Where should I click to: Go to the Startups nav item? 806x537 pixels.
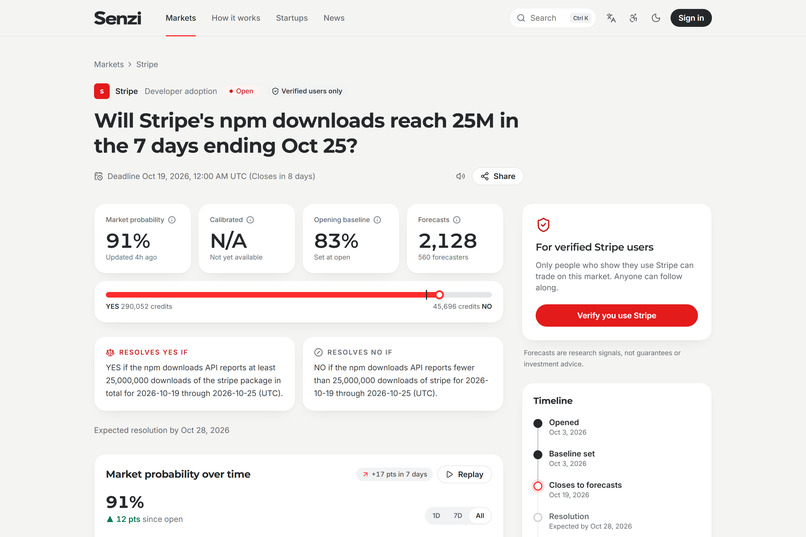pos(291,18)
